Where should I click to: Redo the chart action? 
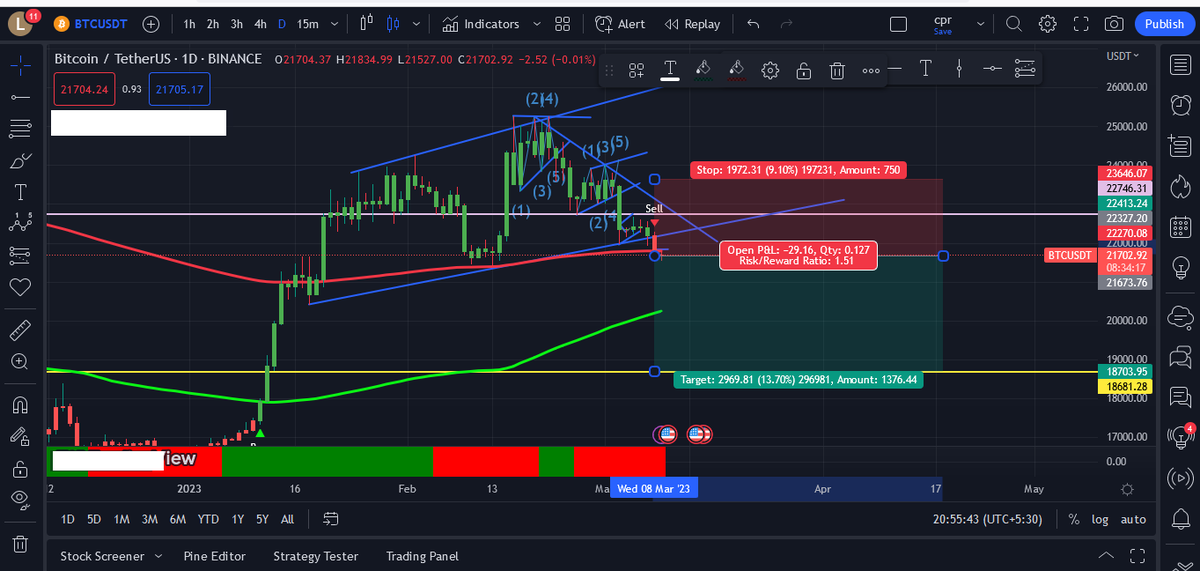(786, 23)
